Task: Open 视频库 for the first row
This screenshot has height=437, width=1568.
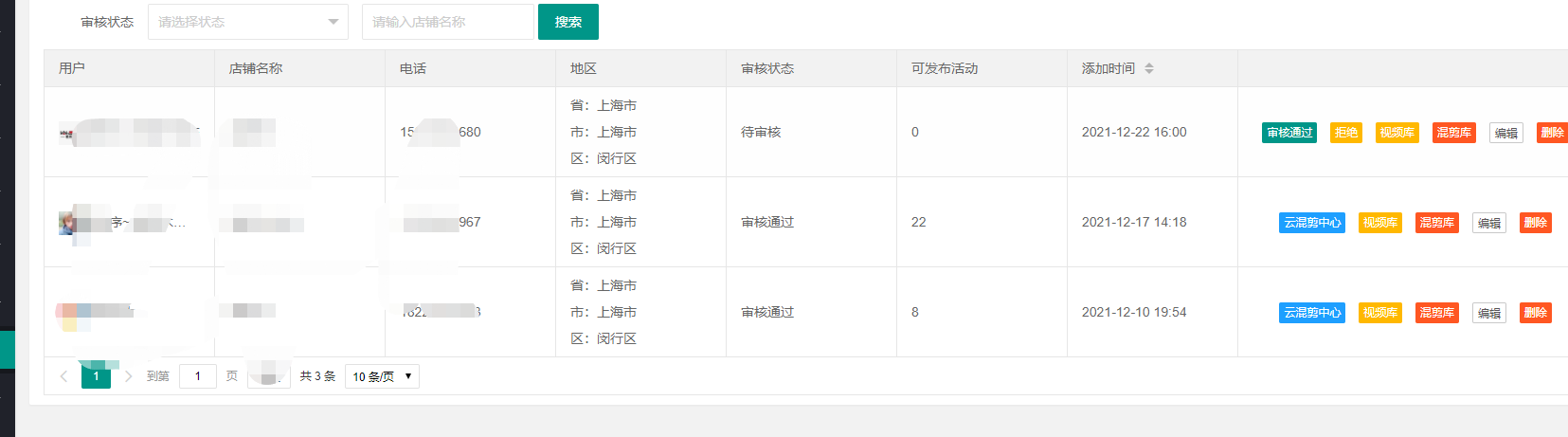Action: click(1397, 133)
